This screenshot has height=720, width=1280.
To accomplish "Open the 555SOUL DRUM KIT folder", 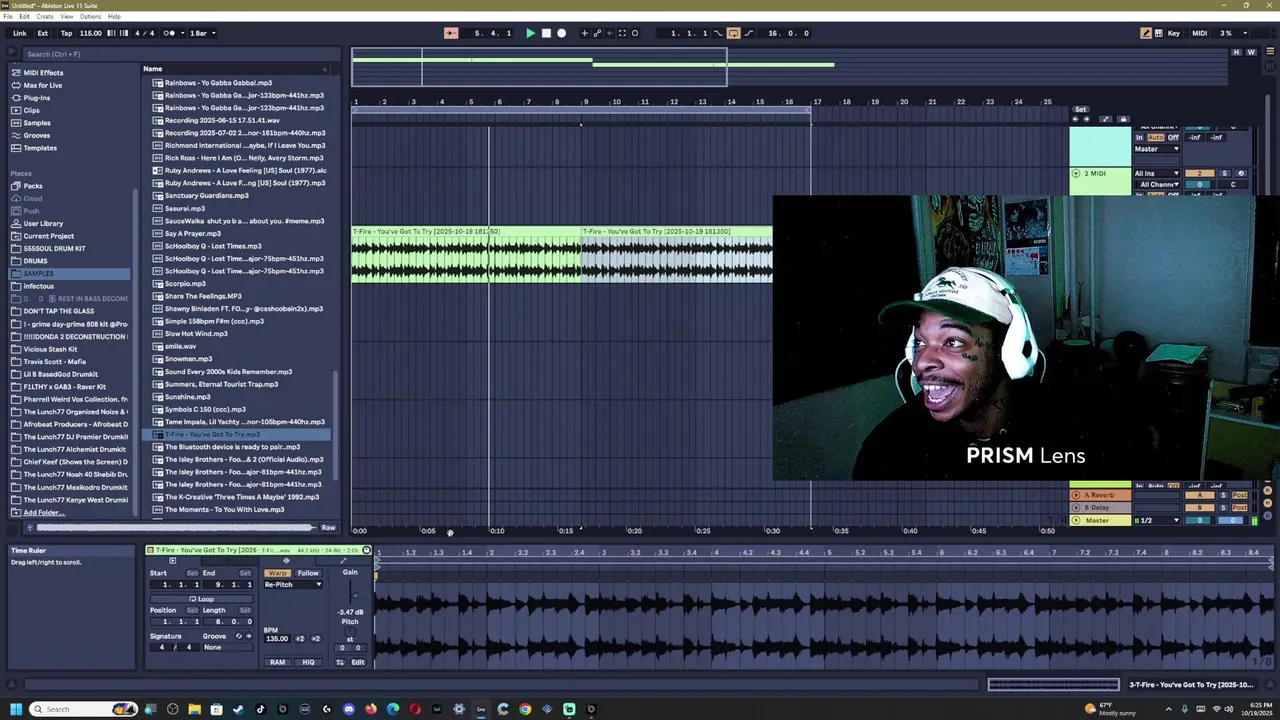I will tap(54, 249).
